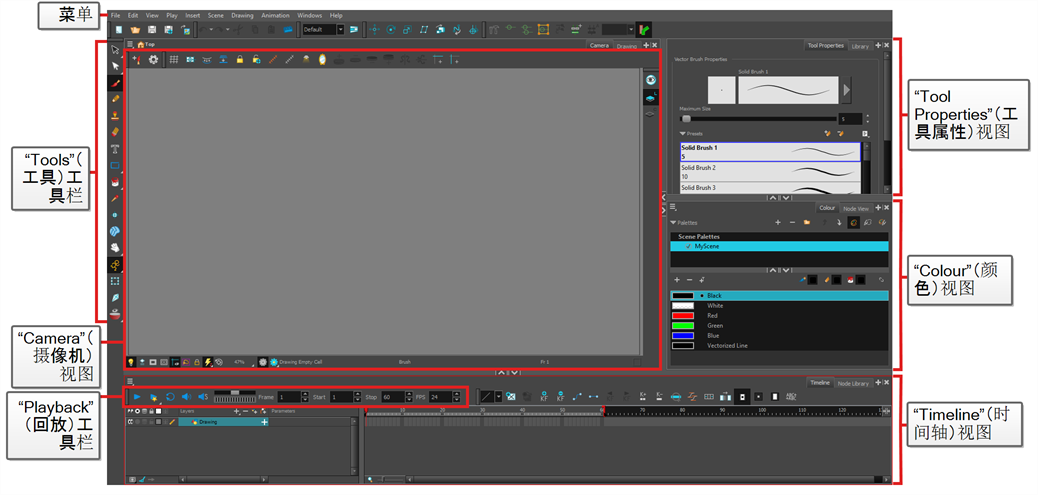Select the Eraser tool

pyautogui.click(x=116, y=131)
